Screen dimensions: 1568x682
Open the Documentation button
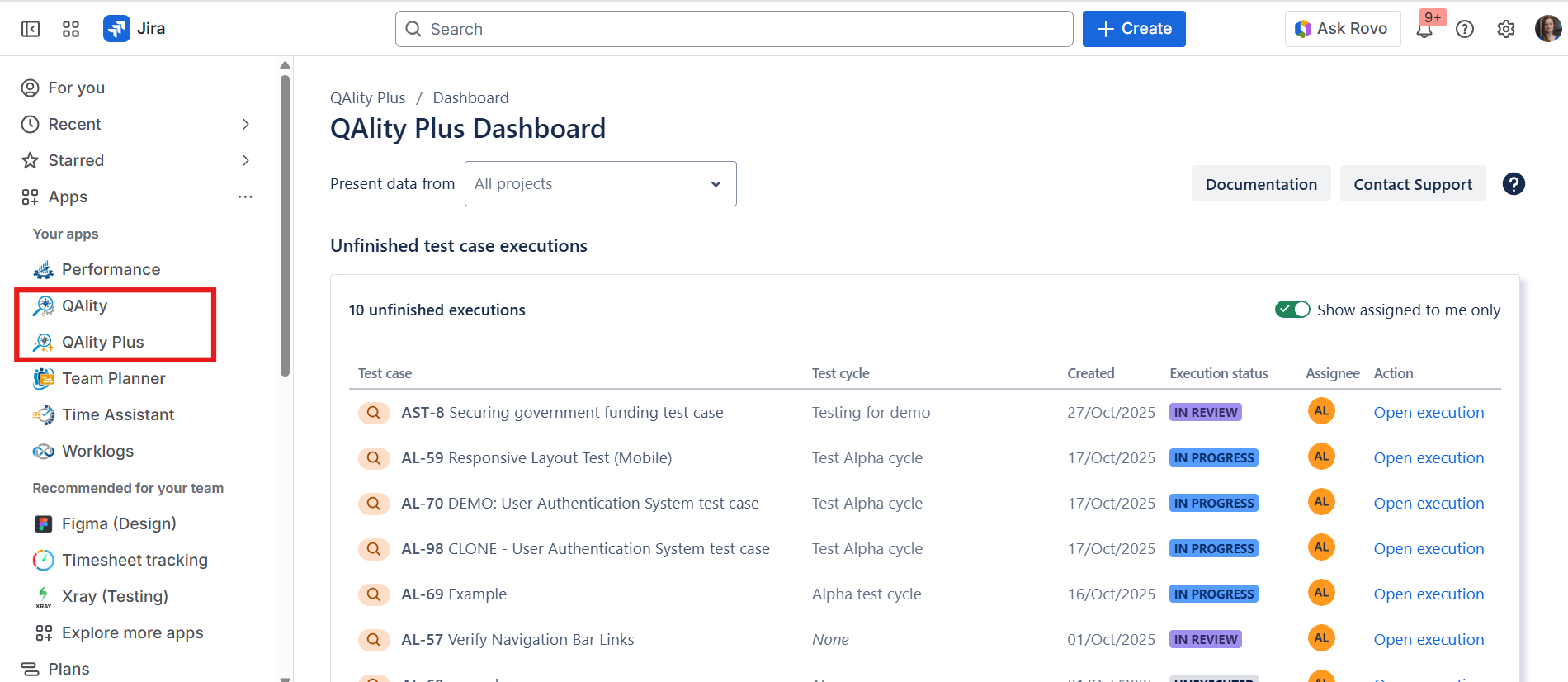pyautogui.click(x=1261, y=184)
